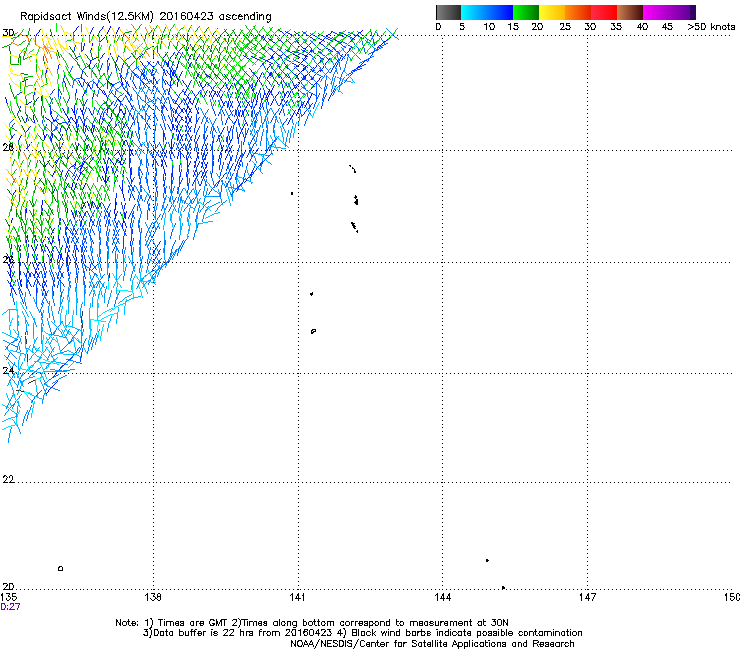Click the note line starting 'Note: 1) Times are GMT'

[312, 623]
